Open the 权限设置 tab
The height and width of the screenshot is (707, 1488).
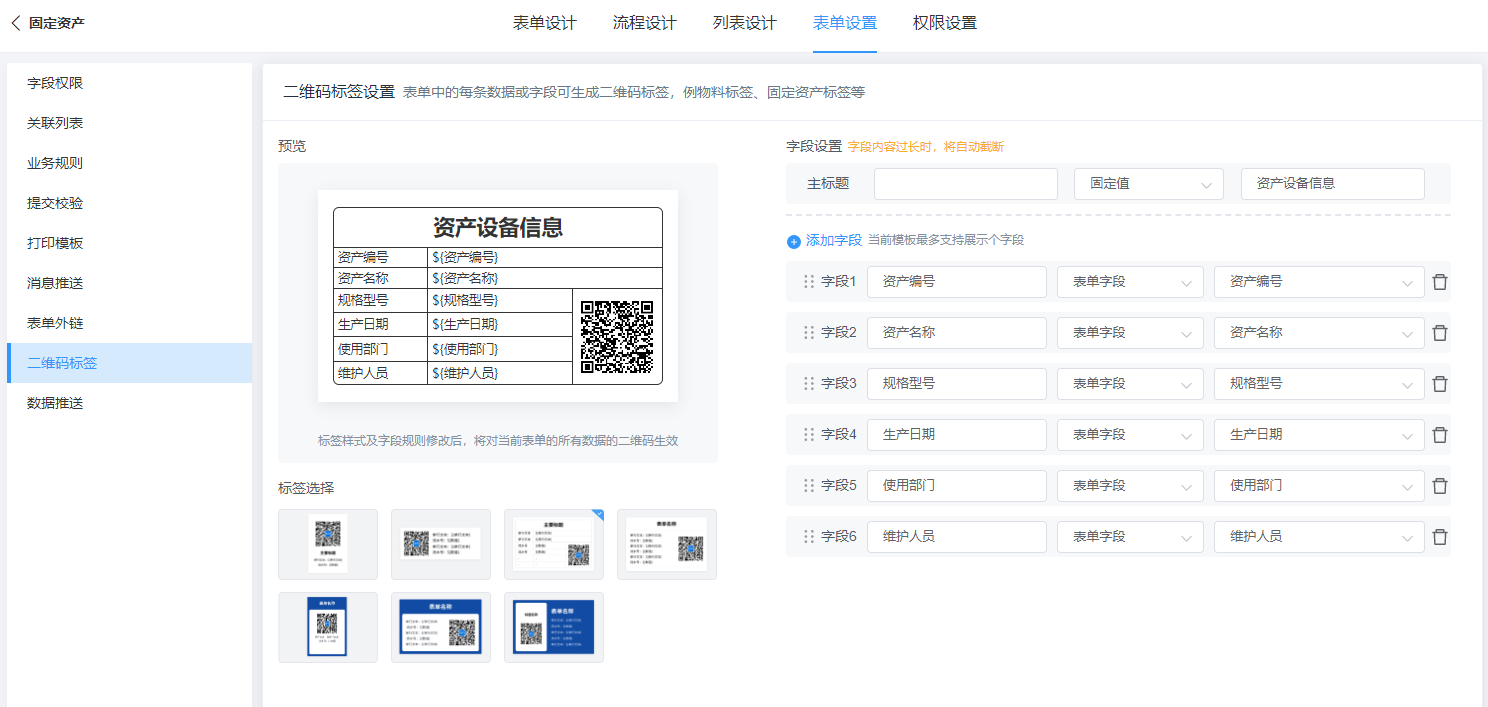[x=944, y=23]
